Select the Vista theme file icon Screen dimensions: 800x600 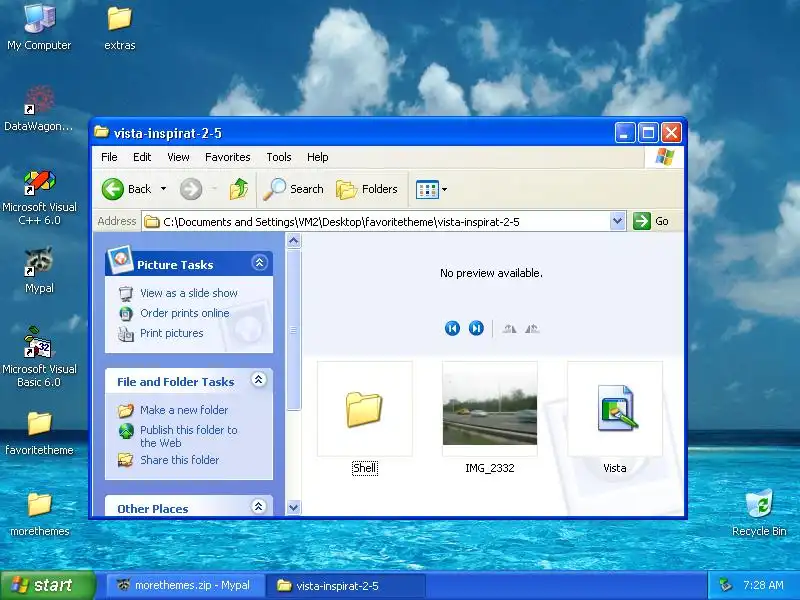pos(615,409)
